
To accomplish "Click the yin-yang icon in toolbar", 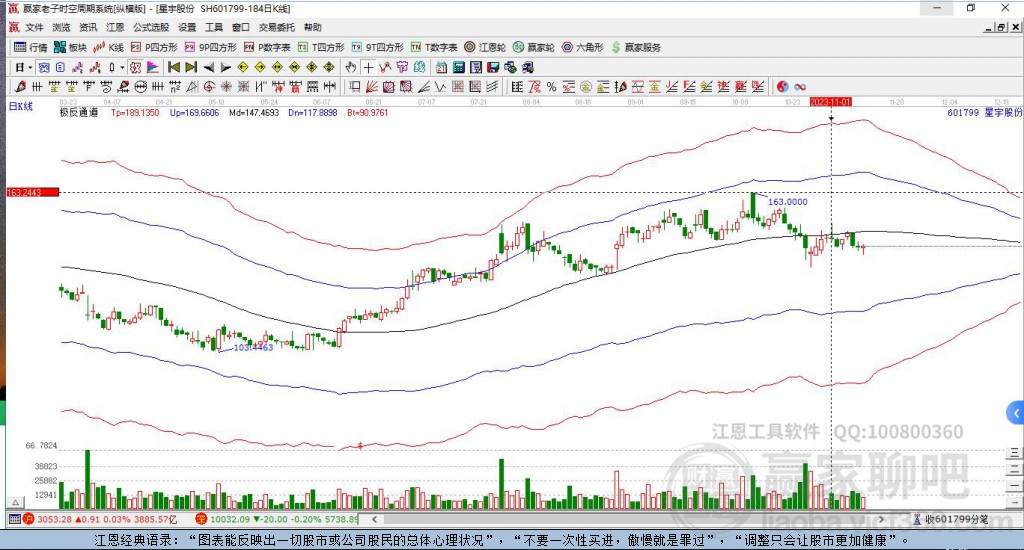I will pyautogui.click(x=782, y=87).
